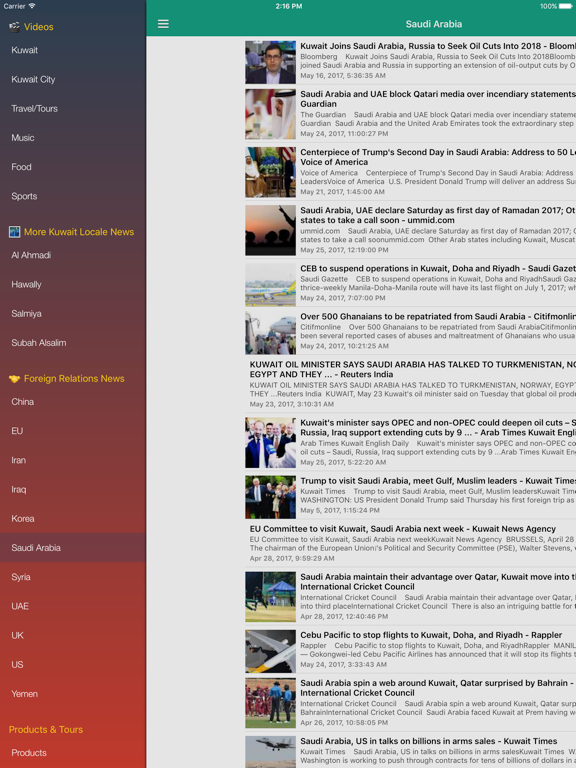
Task: Tap More Kuwait Locale News header
Action: (79, 232)
